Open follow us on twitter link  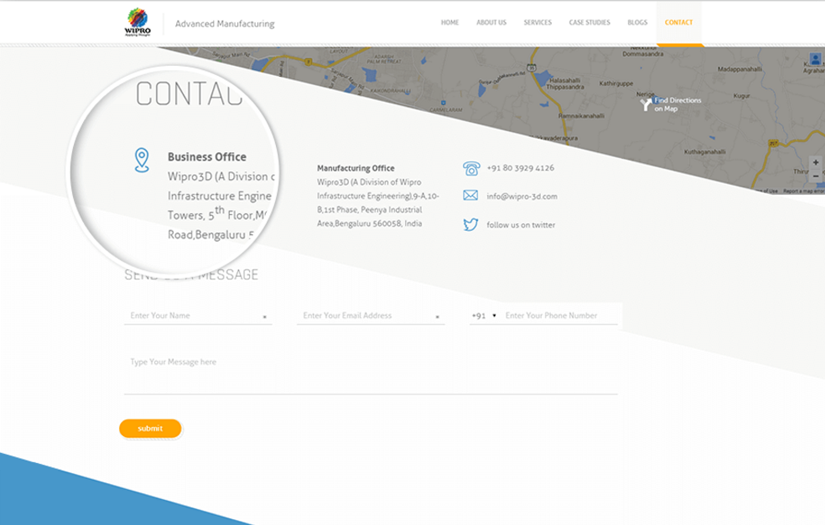(521, 225)
